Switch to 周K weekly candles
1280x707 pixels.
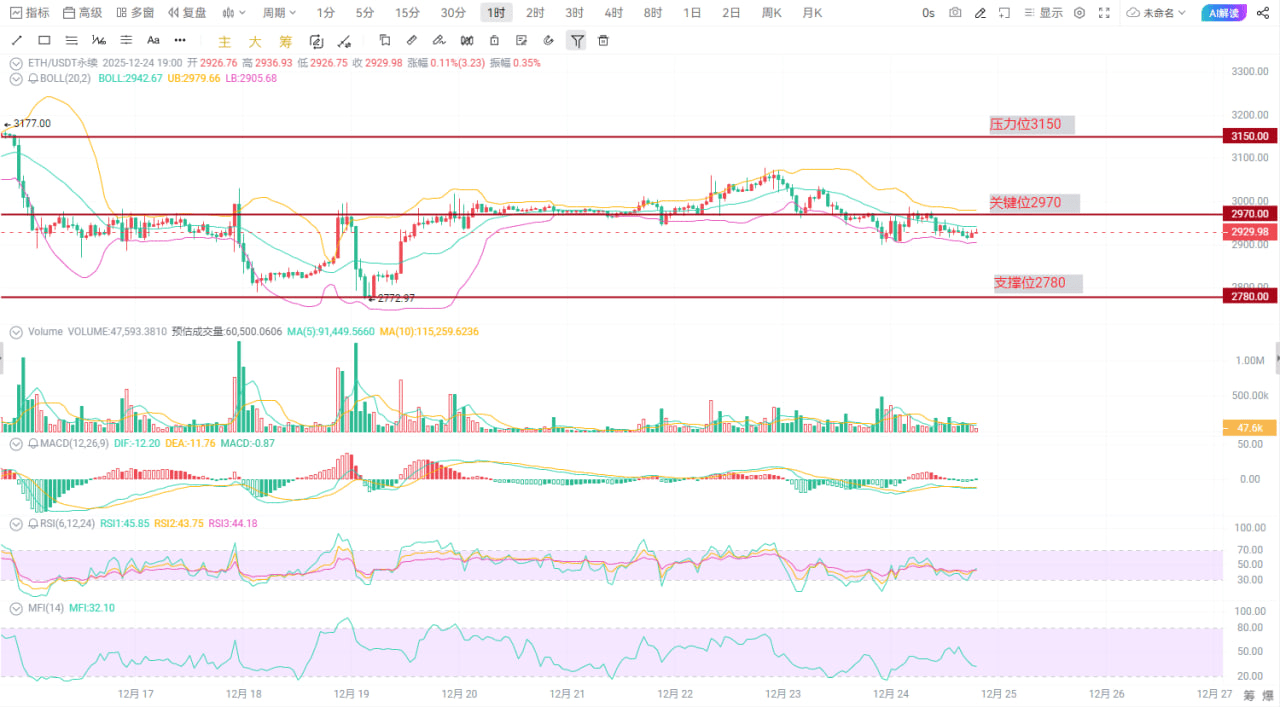[x=771, y=13]
